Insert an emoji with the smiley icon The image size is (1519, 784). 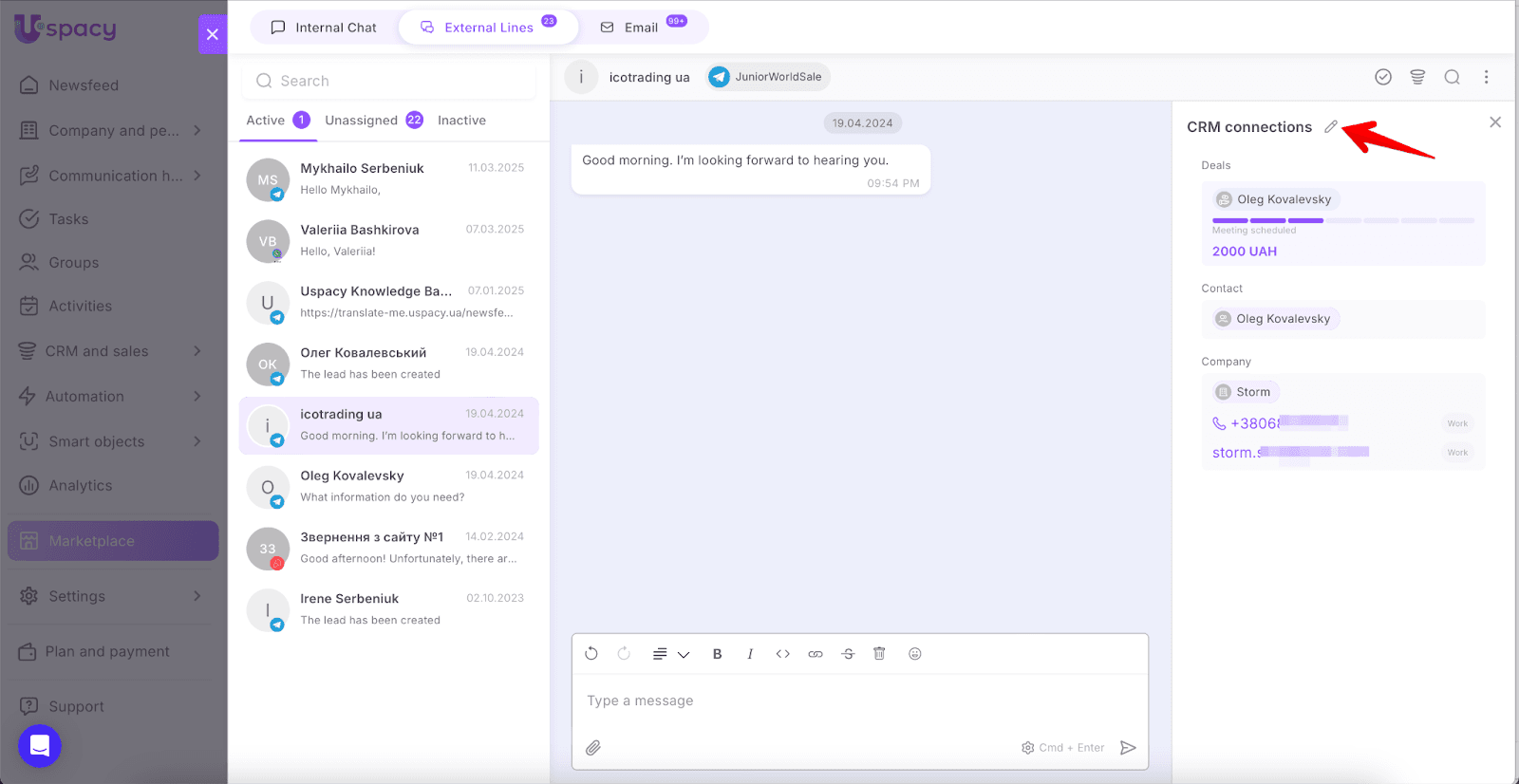[915, 654]
